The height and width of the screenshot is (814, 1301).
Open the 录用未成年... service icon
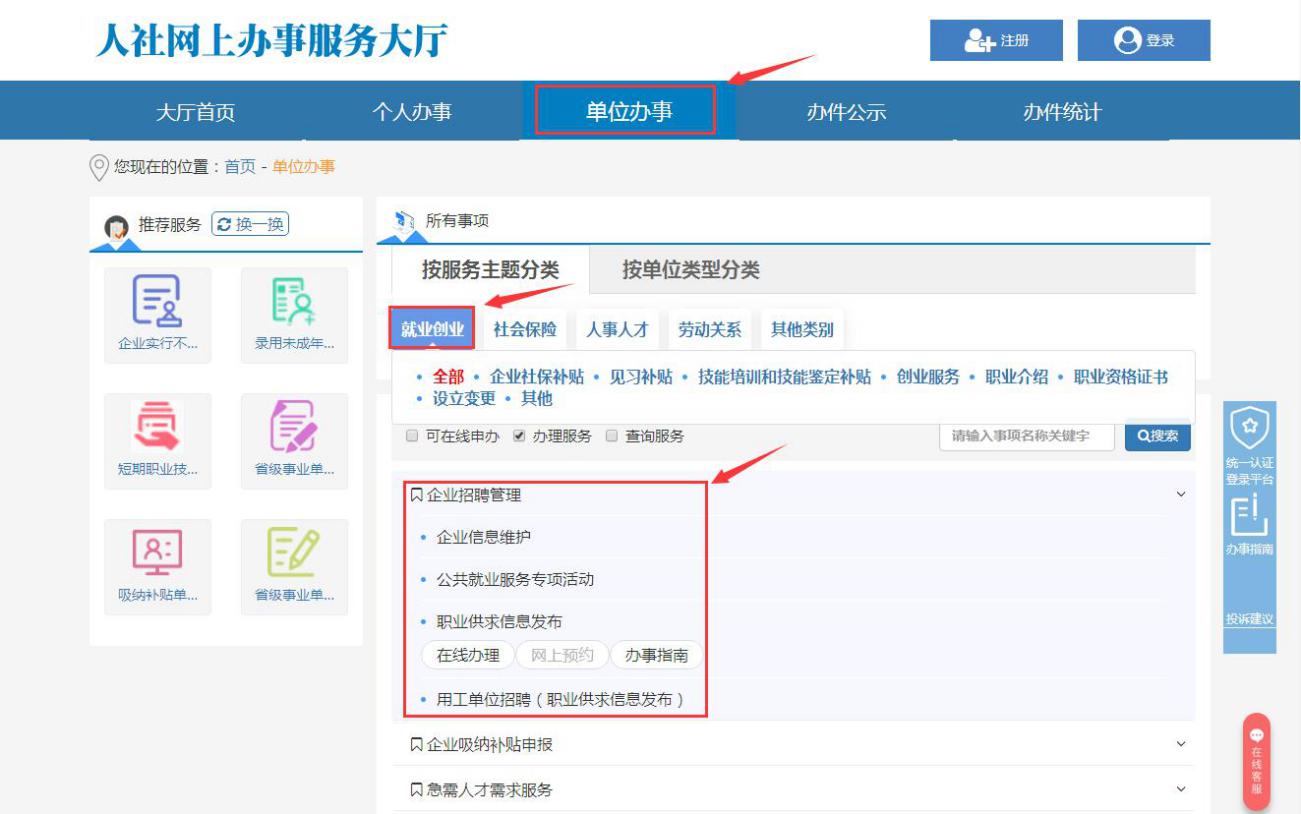pyautogui.click(x=294, y=301)
